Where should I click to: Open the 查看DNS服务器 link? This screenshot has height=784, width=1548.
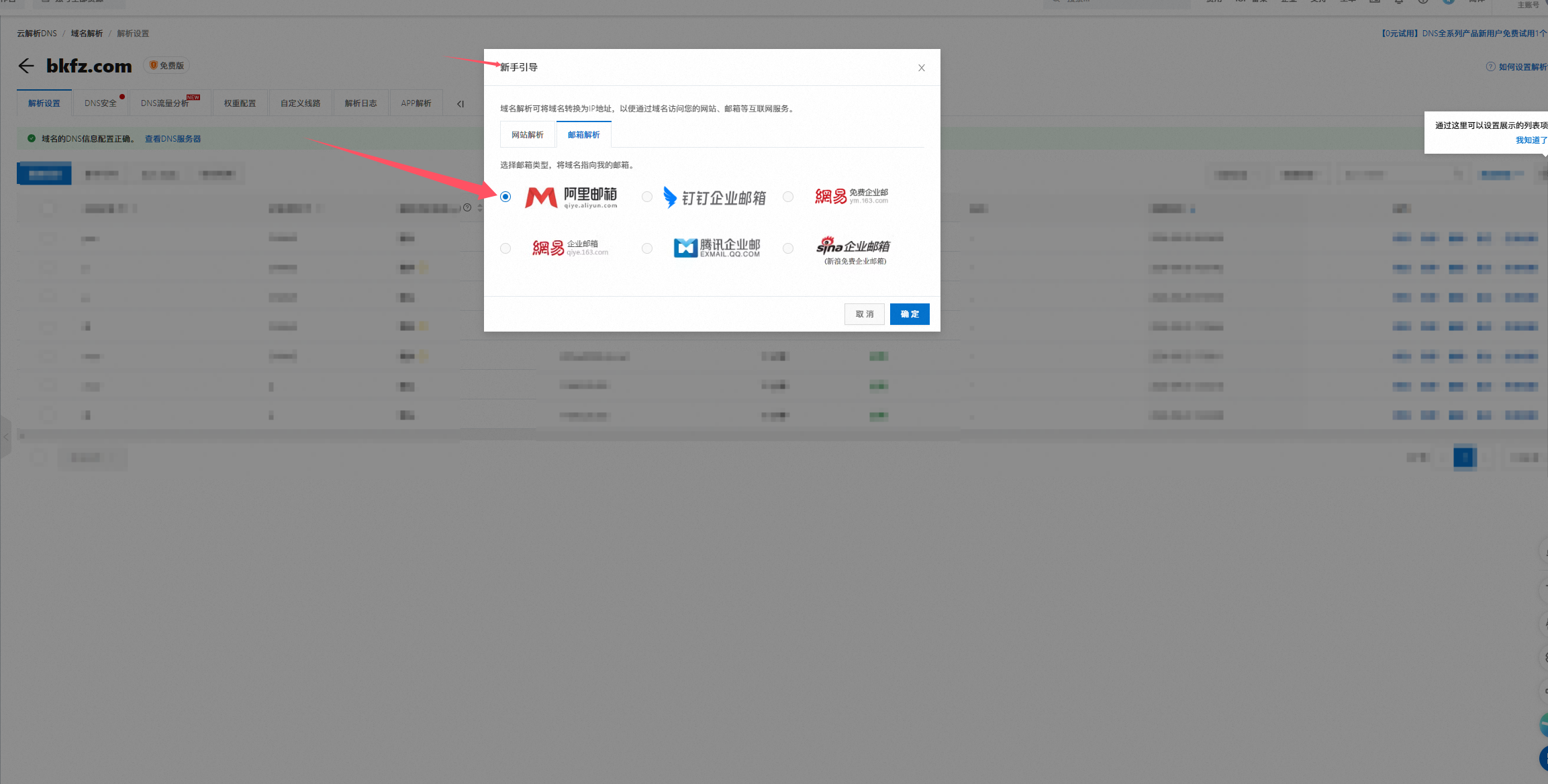(x=173, y=139)
